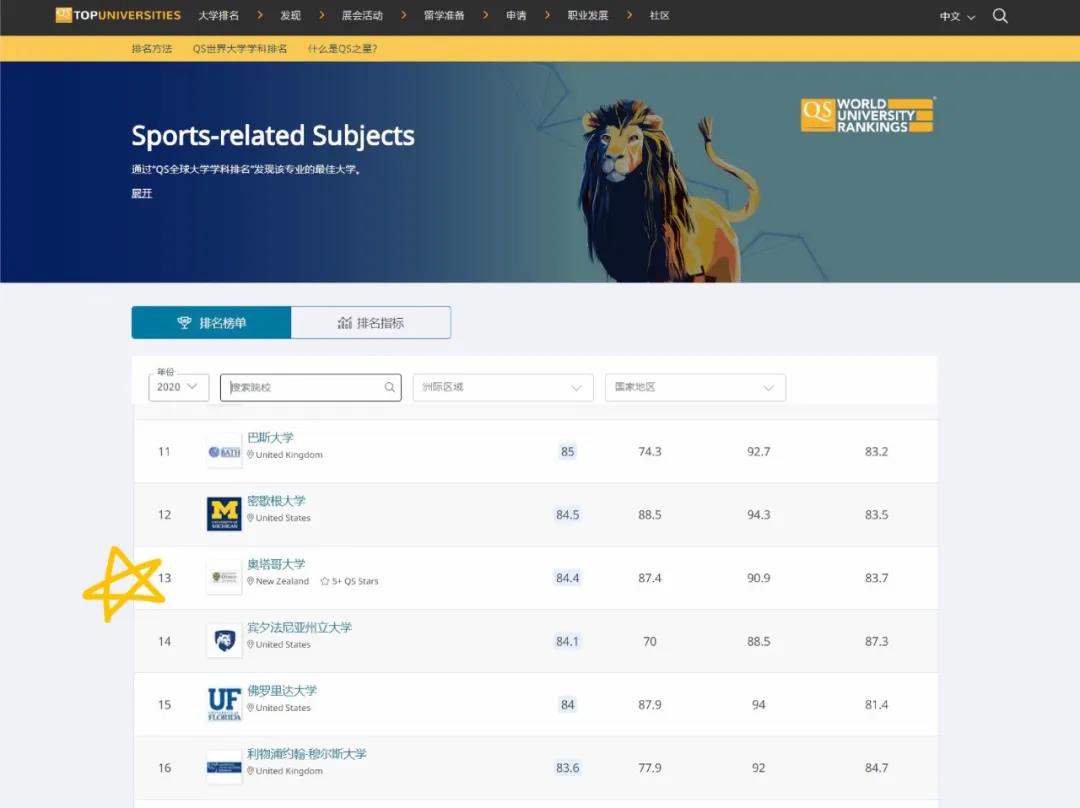Open 奥塔哥大学 university page
The width and height of the screenshot is (1080, 808).
point(276,565)
